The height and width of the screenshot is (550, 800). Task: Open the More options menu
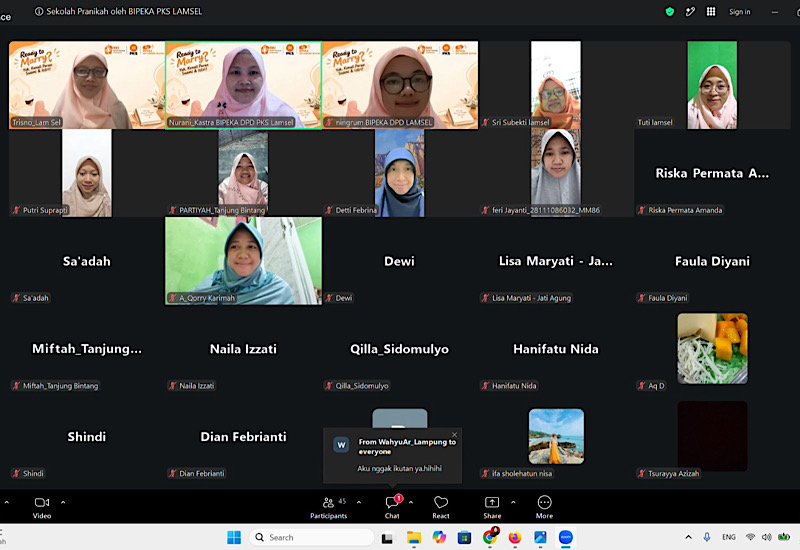coord(544,508)
